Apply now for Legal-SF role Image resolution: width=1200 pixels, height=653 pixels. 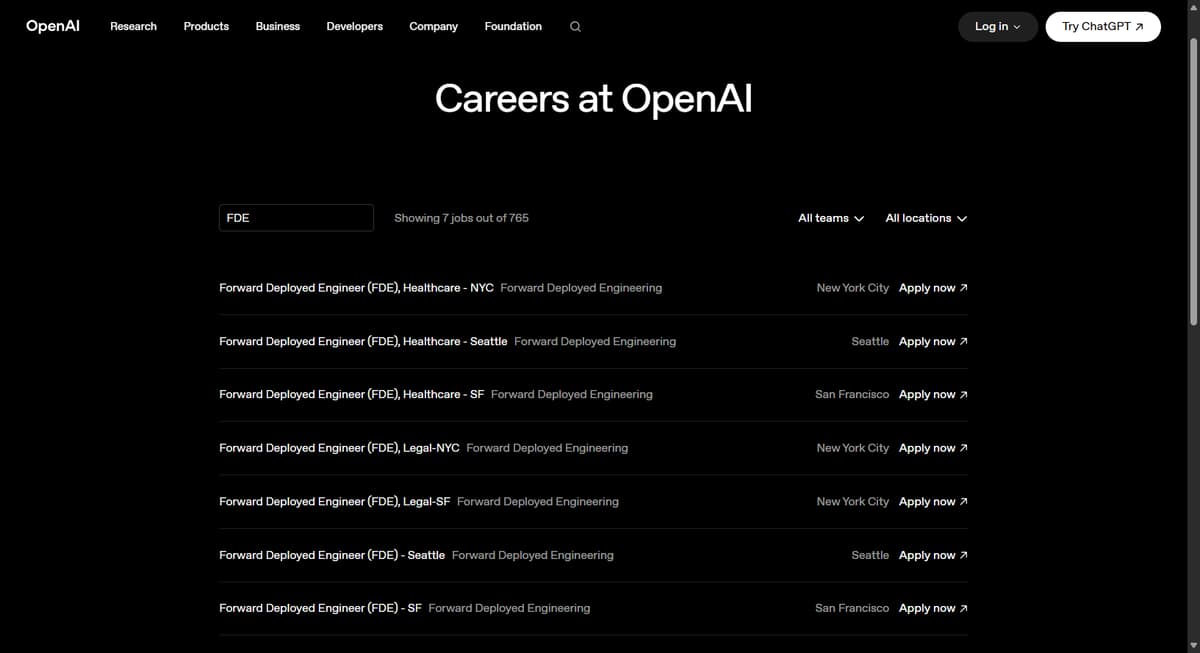[x=933, y=502]
